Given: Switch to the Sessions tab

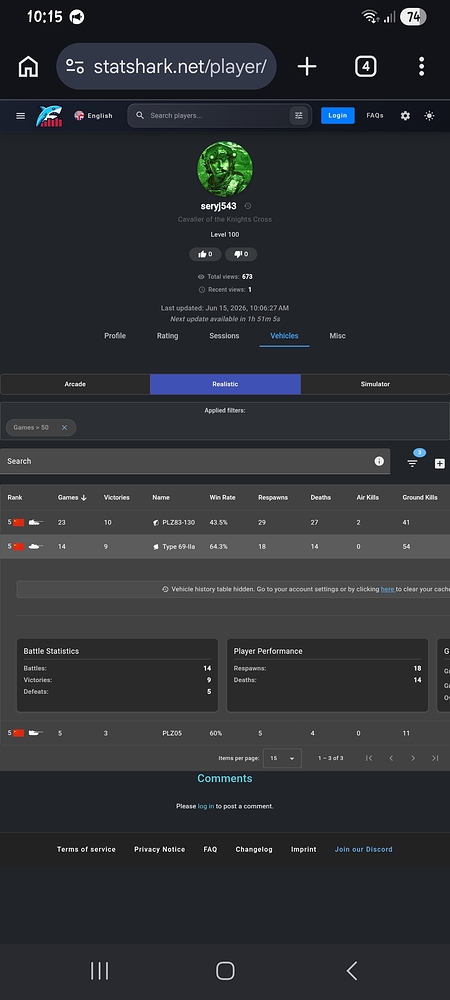Looking at the screenshot, I should pyautogui.click(x=224, y=336).
